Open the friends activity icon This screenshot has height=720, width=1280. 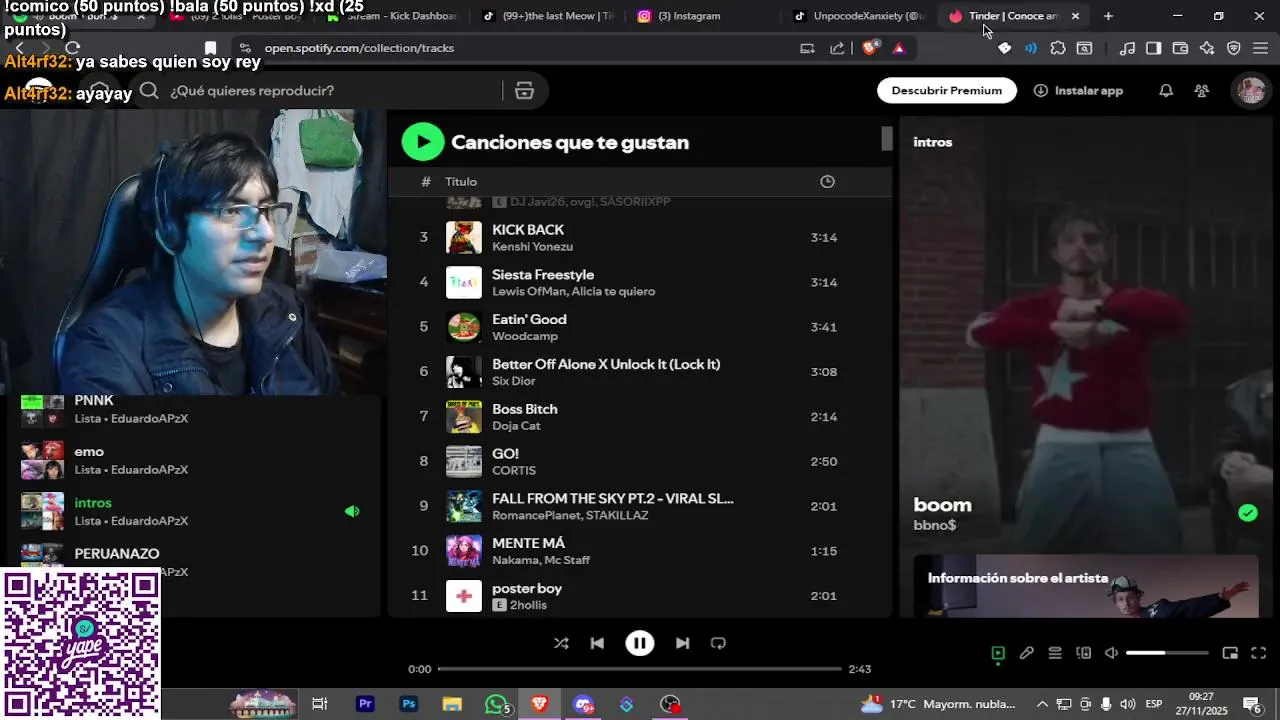pos(1202,90)
